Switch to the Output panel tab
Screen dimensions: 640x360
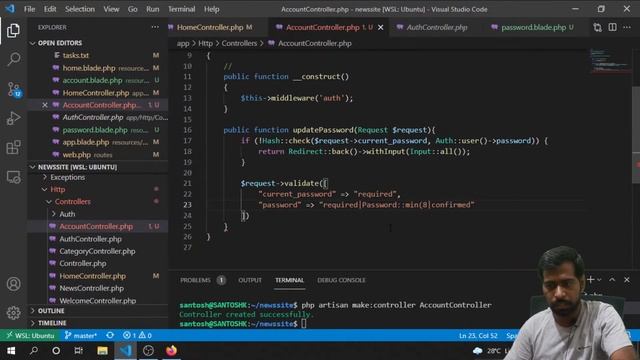250,280
